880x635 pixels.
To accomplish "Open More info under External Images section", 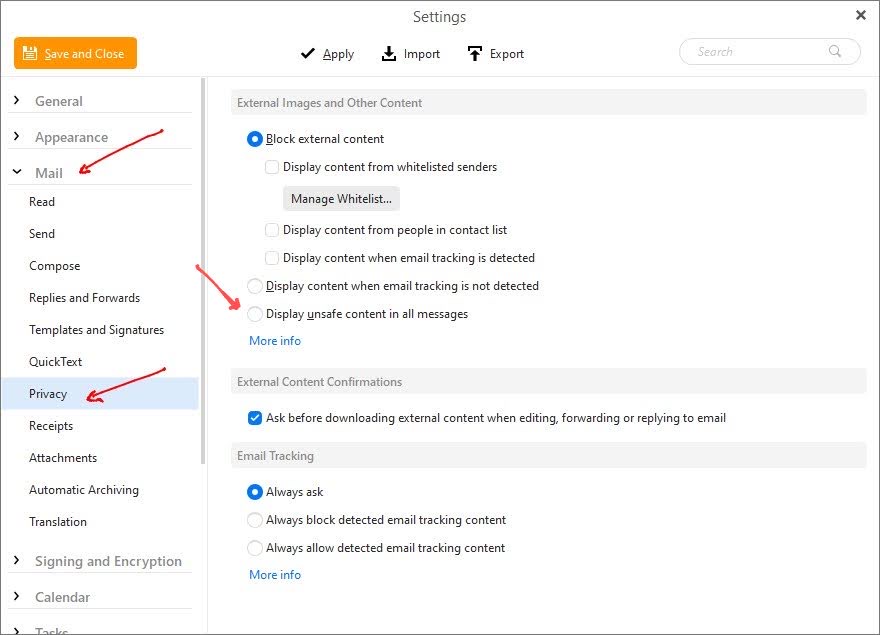I will [x=275, y=341].
